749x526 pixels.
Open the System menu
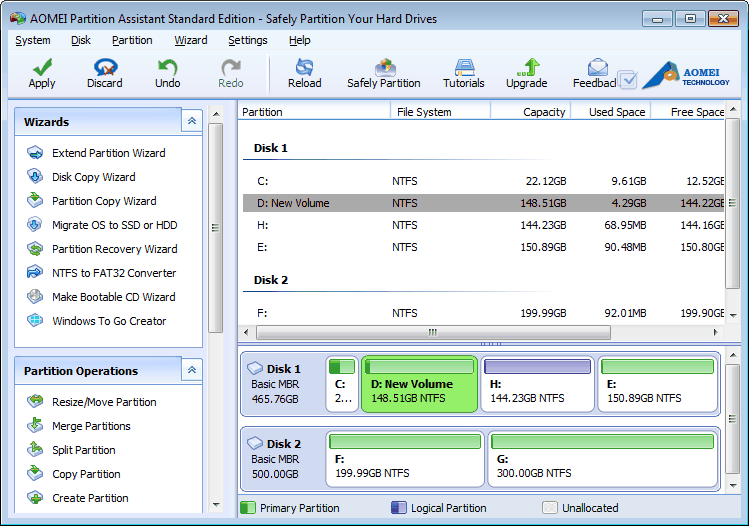(x=32, y=41)
